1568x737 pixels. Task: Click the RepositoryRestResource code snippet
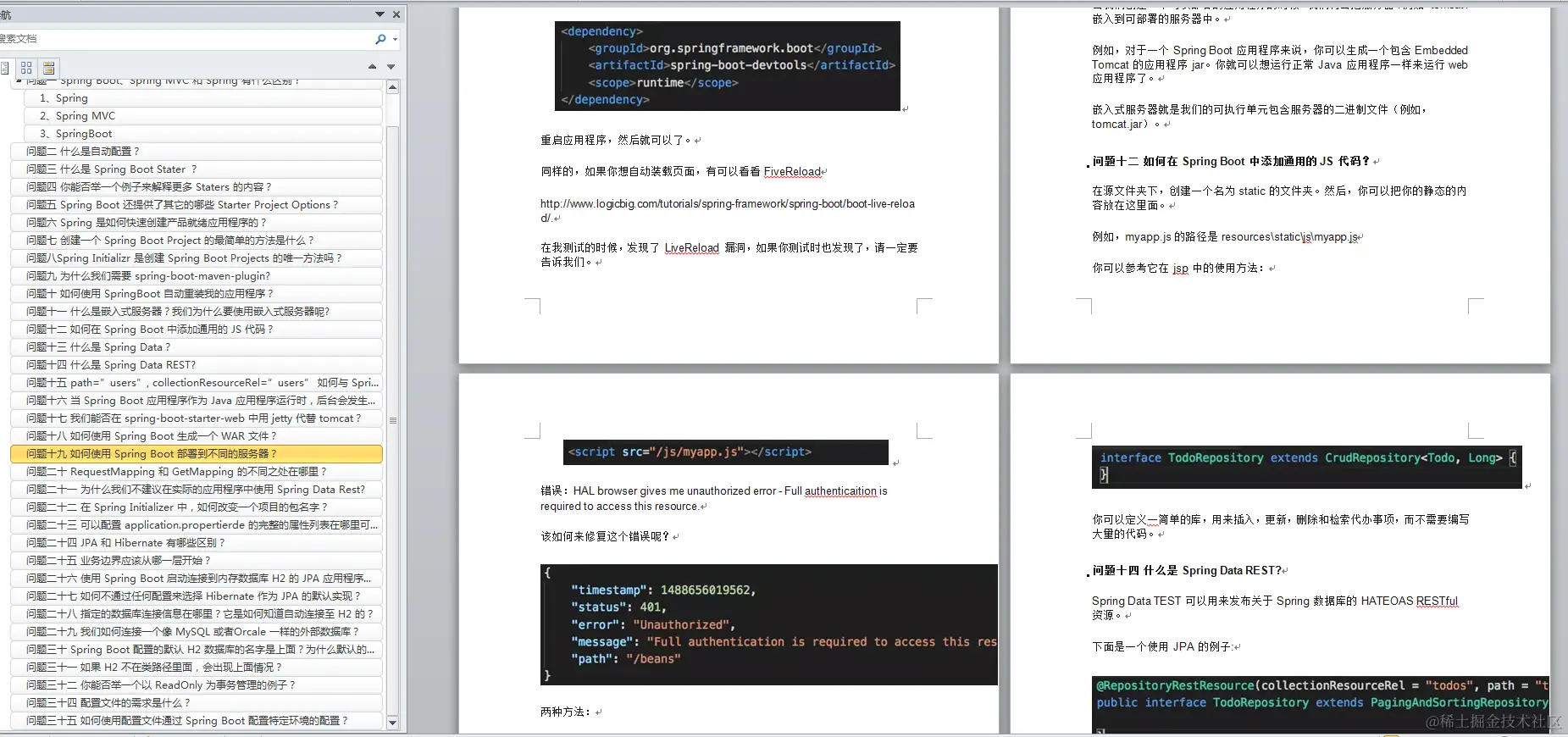1321,703
